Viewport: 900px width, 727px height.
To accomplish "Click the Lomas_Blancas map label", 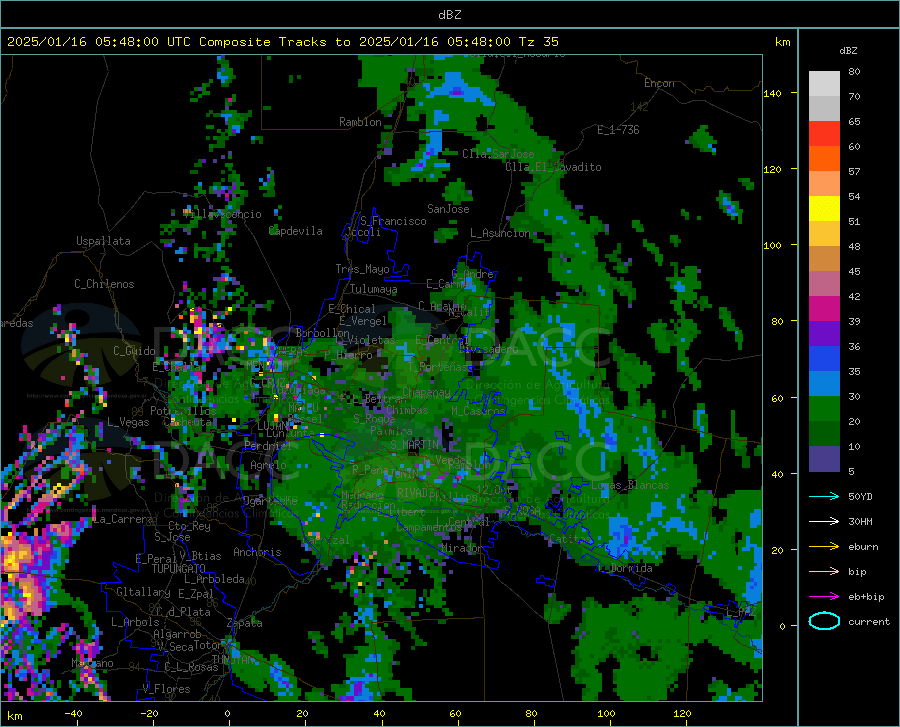I will (x=630, y=485).
